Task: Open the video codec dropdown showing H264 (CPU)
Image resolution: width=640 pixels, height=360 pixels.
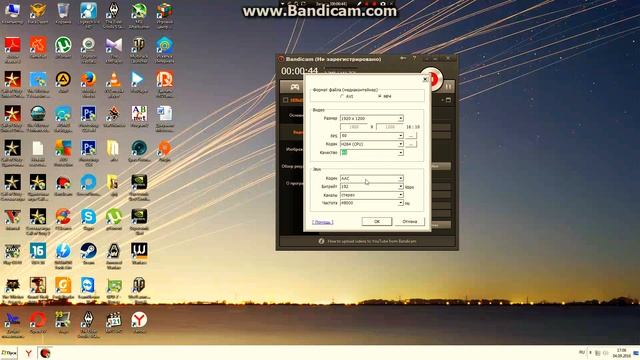Action: (x=371, y=144)
